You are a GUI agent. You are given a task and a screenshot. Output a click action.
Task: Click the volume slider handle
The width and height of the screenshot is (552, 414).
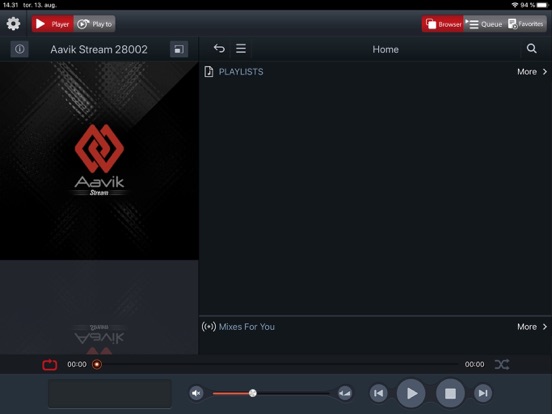pyautogui.click(x=252, y=393)
